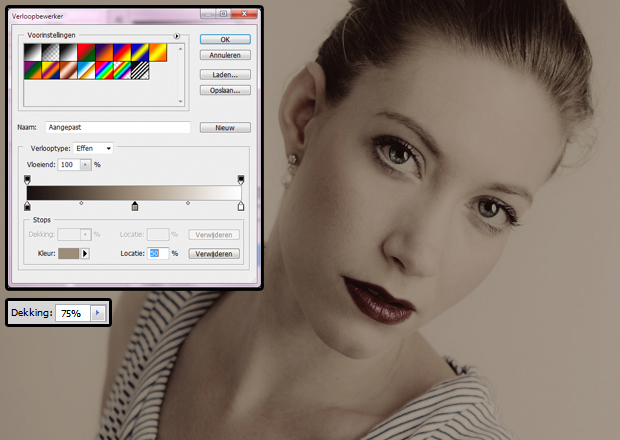The height and width of the screenshot is (440, 620).
Task: Open the Dekking 75% slider arrow
Action: [97, 313]
